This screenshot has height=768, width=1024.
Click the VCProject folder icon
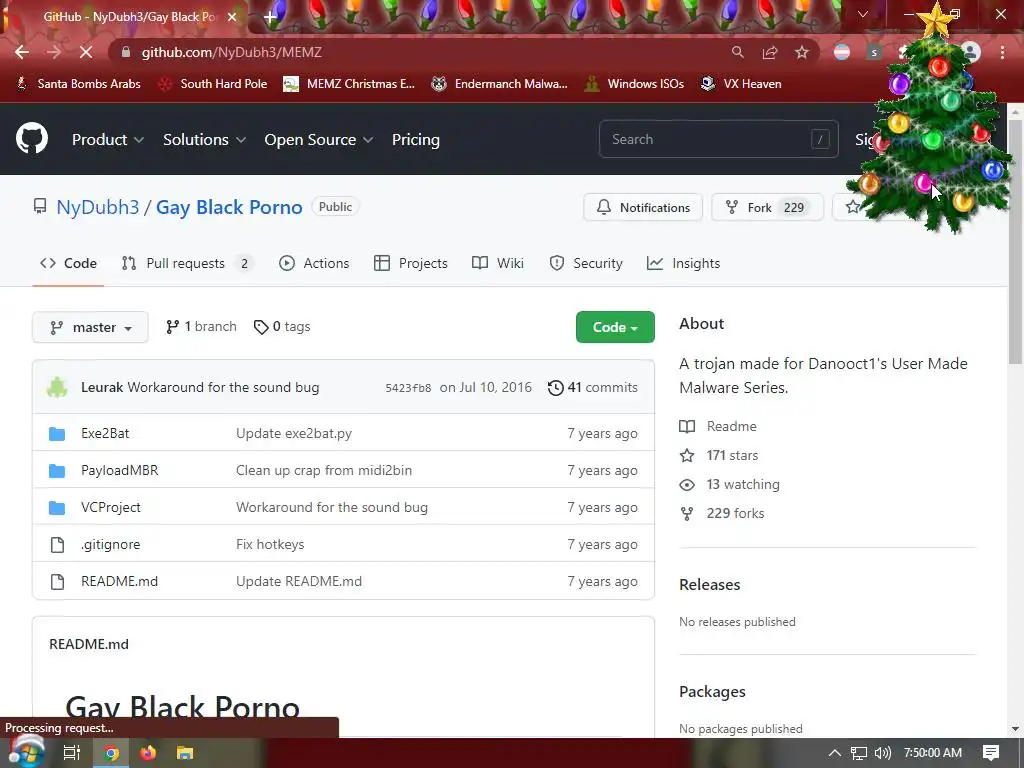pyautogui.click(x=57, y=507)
